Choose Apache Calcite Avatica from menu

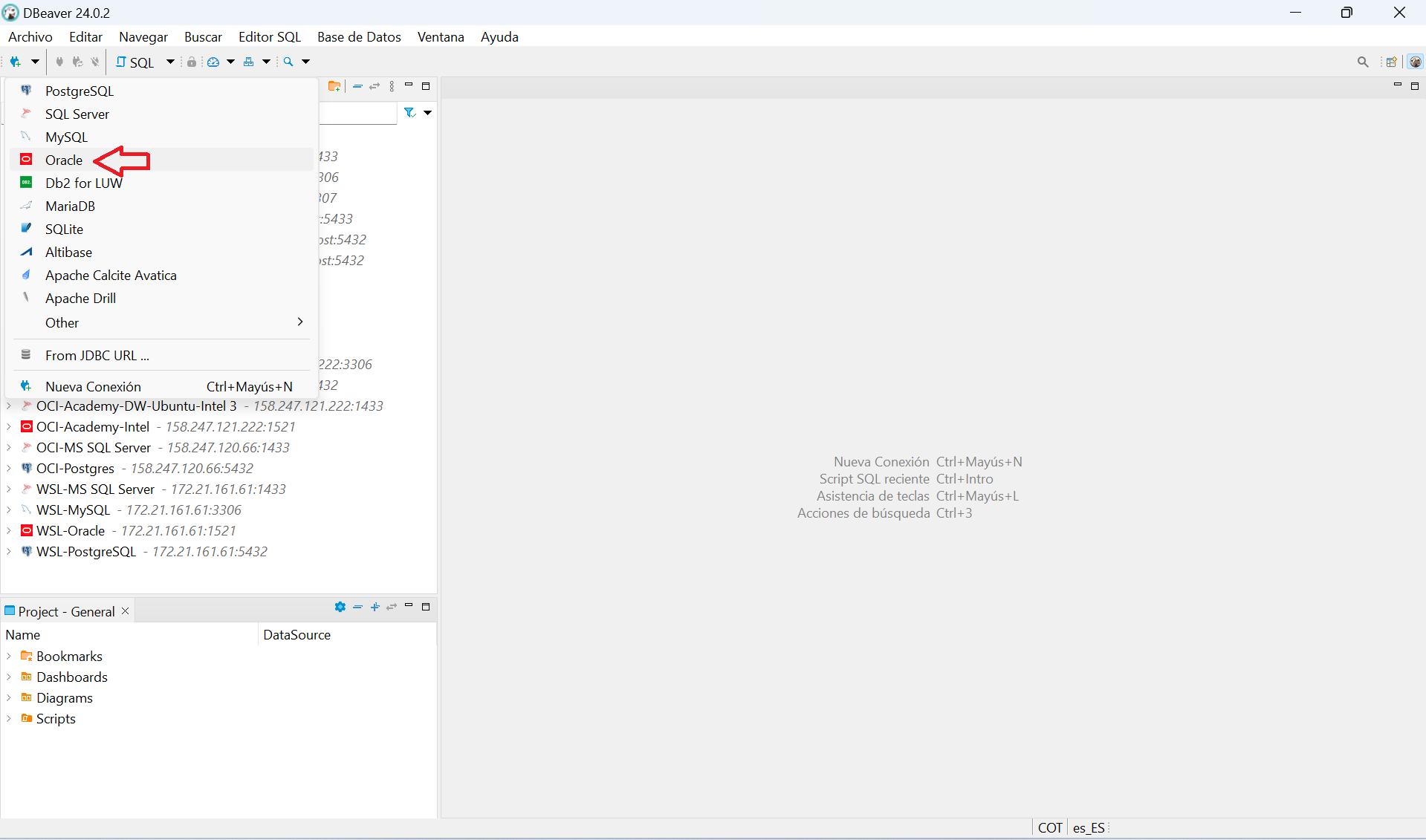(x=161, y=275)
